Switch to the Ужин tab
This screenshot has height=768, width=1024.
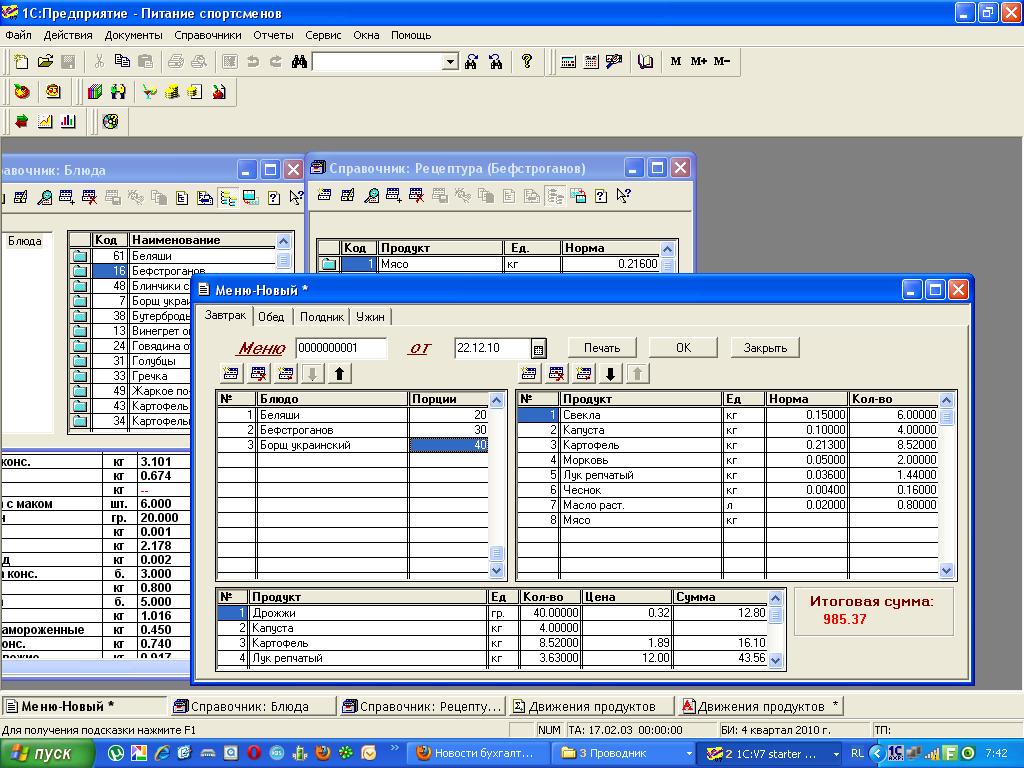click(370, 317)
